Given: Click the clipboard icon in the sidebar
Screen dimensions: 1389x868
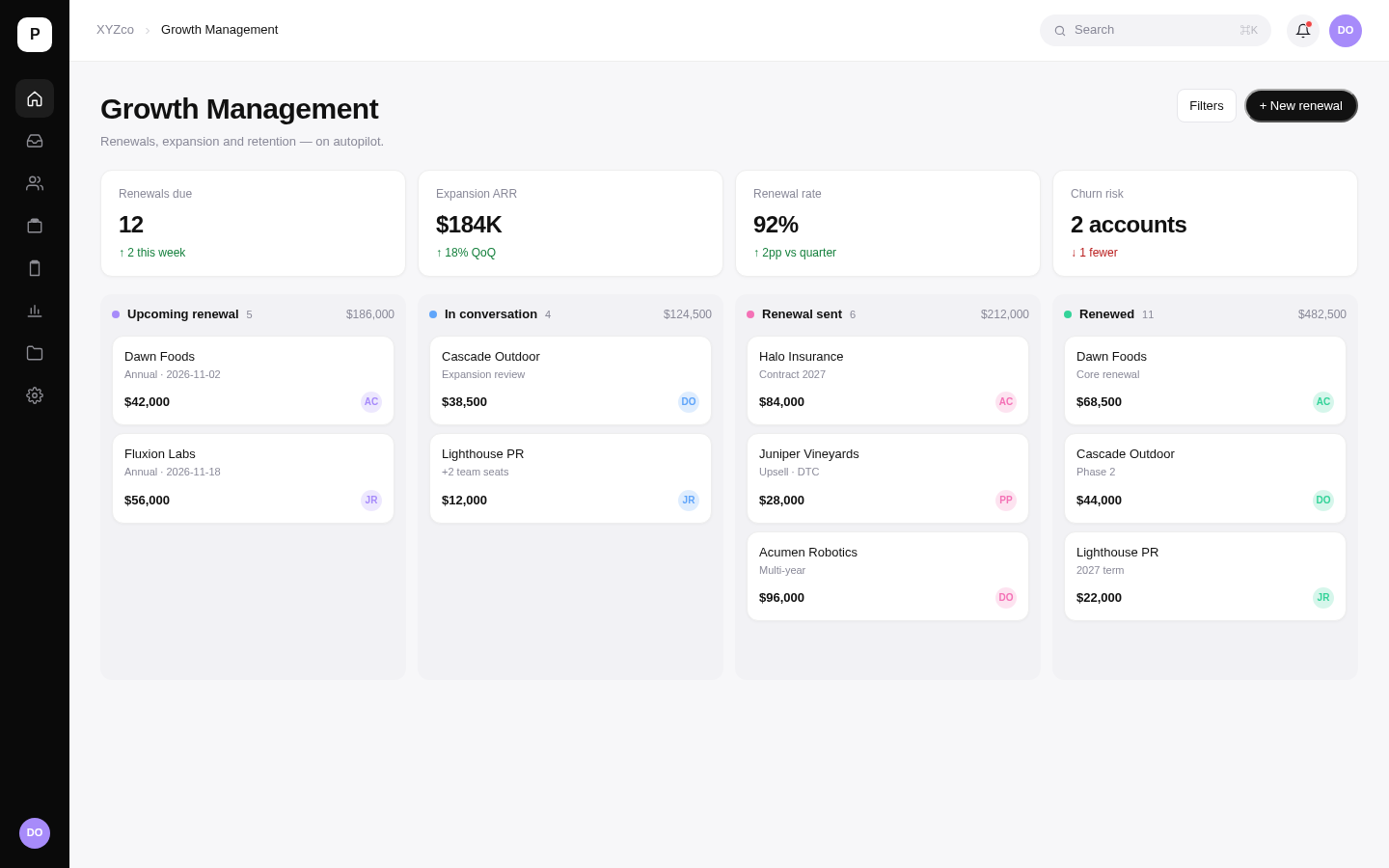Looking at the screenshot, I should coord(35,268).
